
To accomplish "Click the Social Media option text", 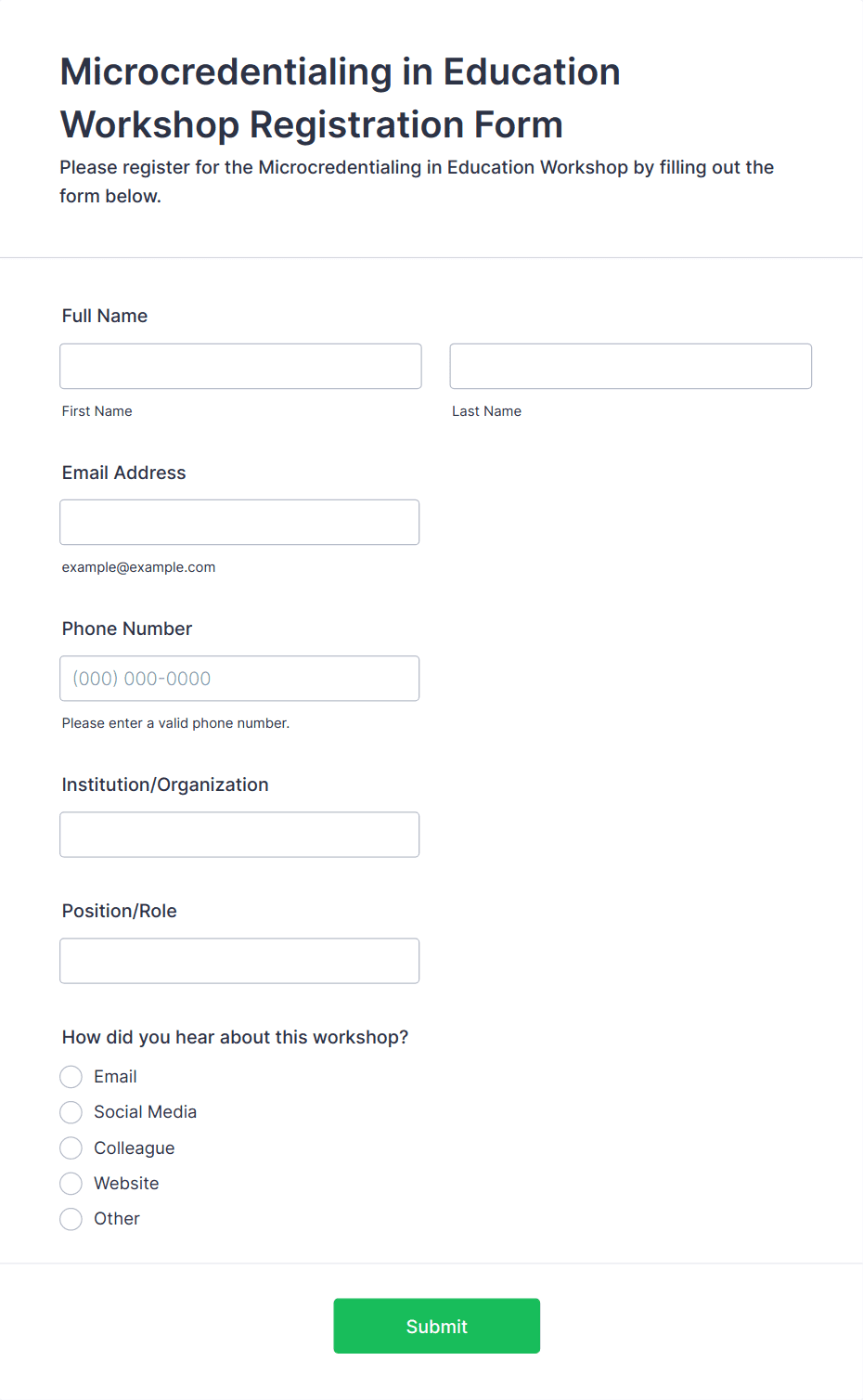I will click(x=145, y=1112).
